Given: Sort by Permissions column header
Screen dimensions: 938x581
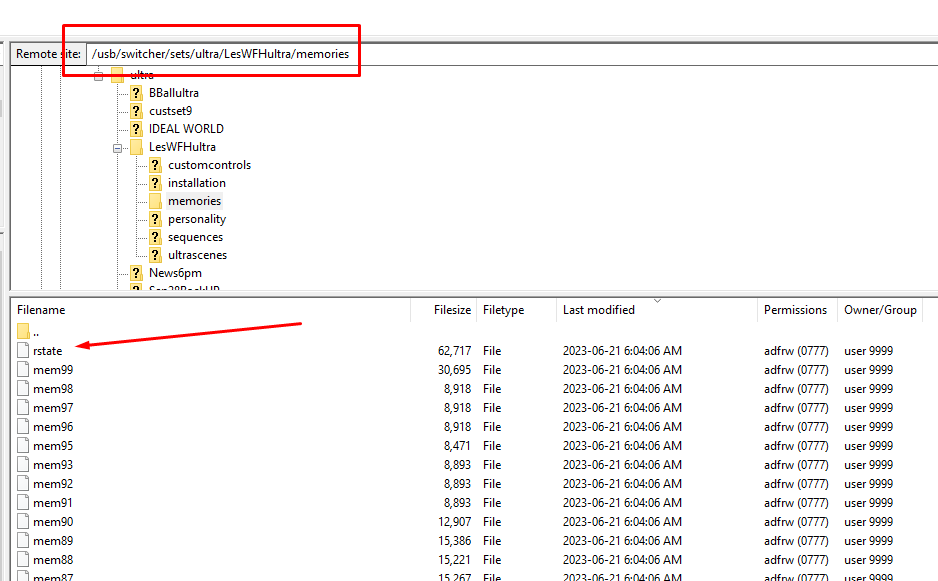Looking at the screenshot, I should point(797,310).
